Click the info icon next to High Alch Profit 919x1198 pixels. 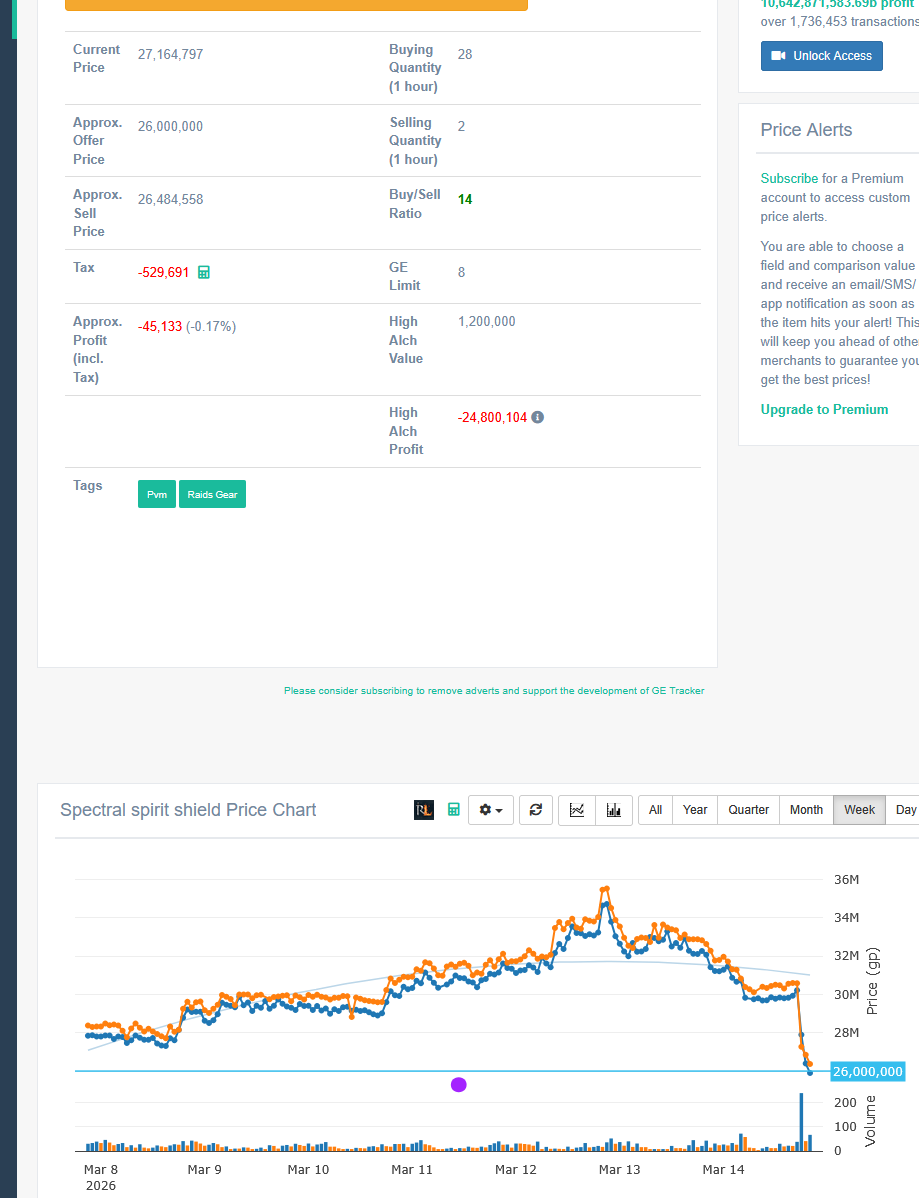(538, 417)
